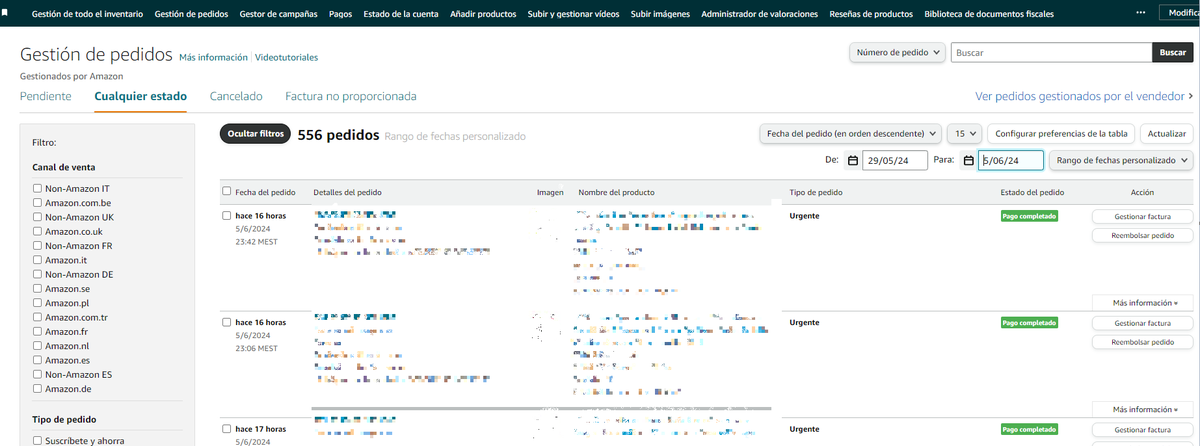Image resolution: width=1200 pixels, height=446 pixels.
Task: Check the Amazon.co.uk sales channel
Action: pos(37,231)
